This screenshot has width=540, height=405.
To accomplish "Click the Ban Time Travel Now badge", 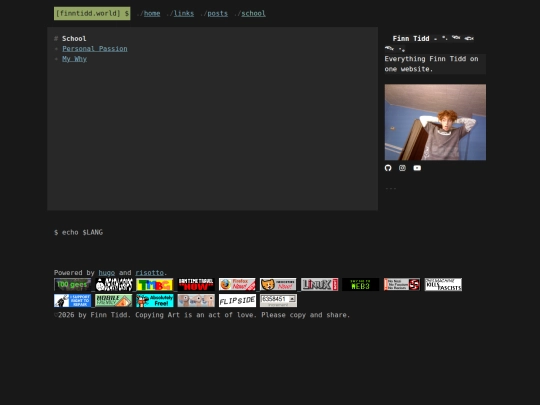I will 196,284.
